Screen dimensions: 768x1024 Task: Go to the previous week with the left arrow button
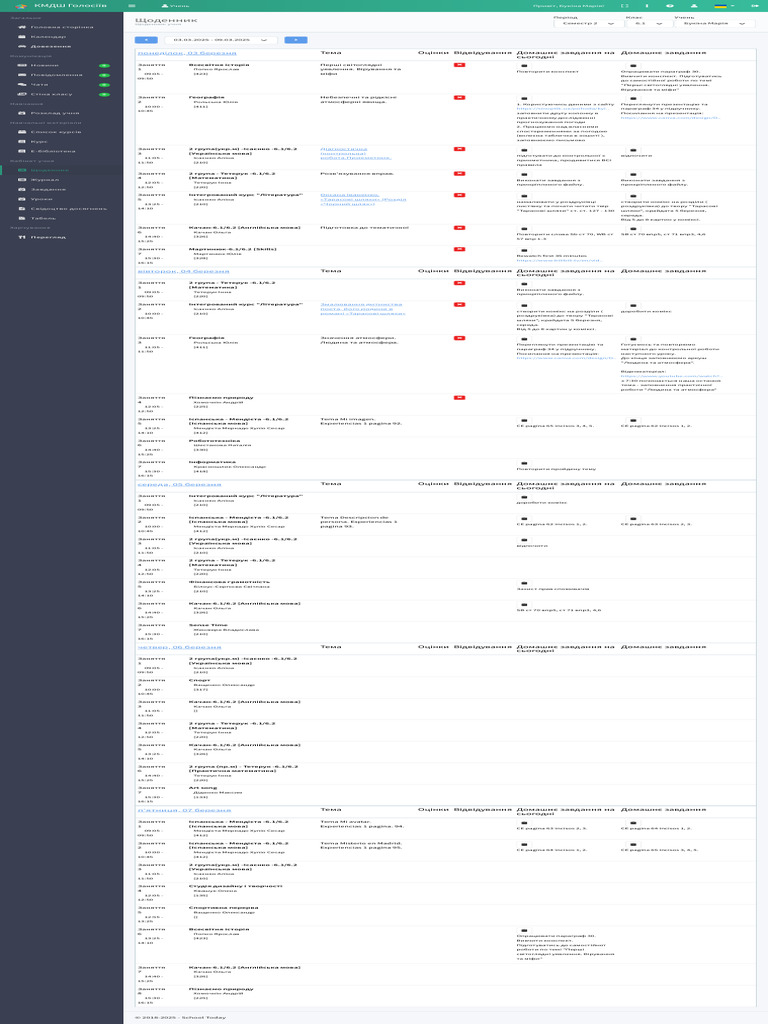tap(146, 40)
